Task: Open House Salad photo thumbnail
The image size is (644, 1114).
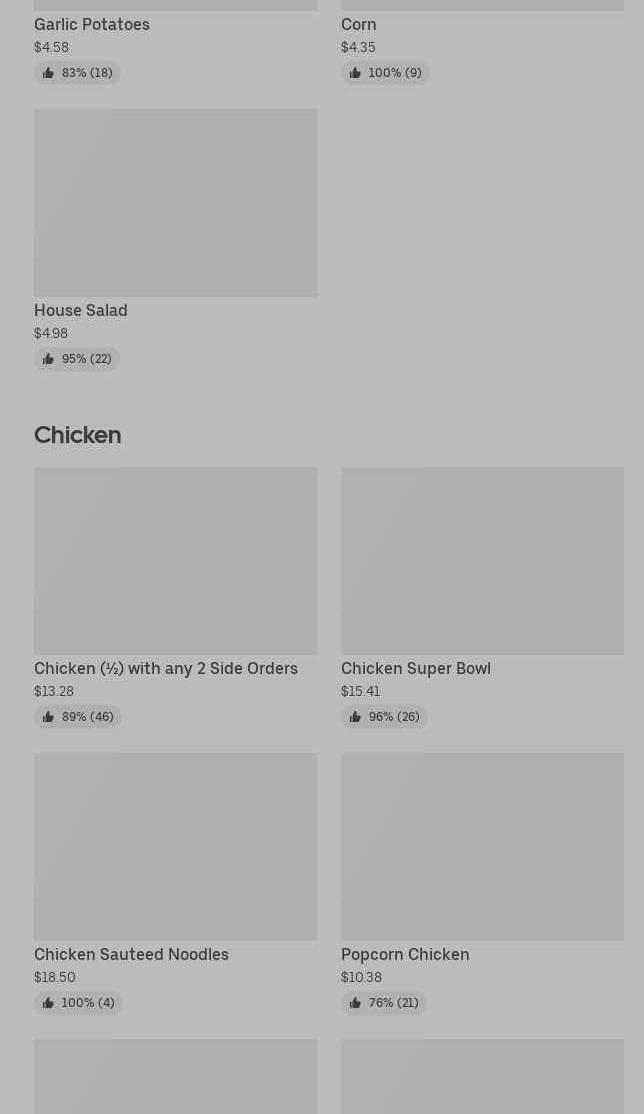Action: click(x=175, y=202)
